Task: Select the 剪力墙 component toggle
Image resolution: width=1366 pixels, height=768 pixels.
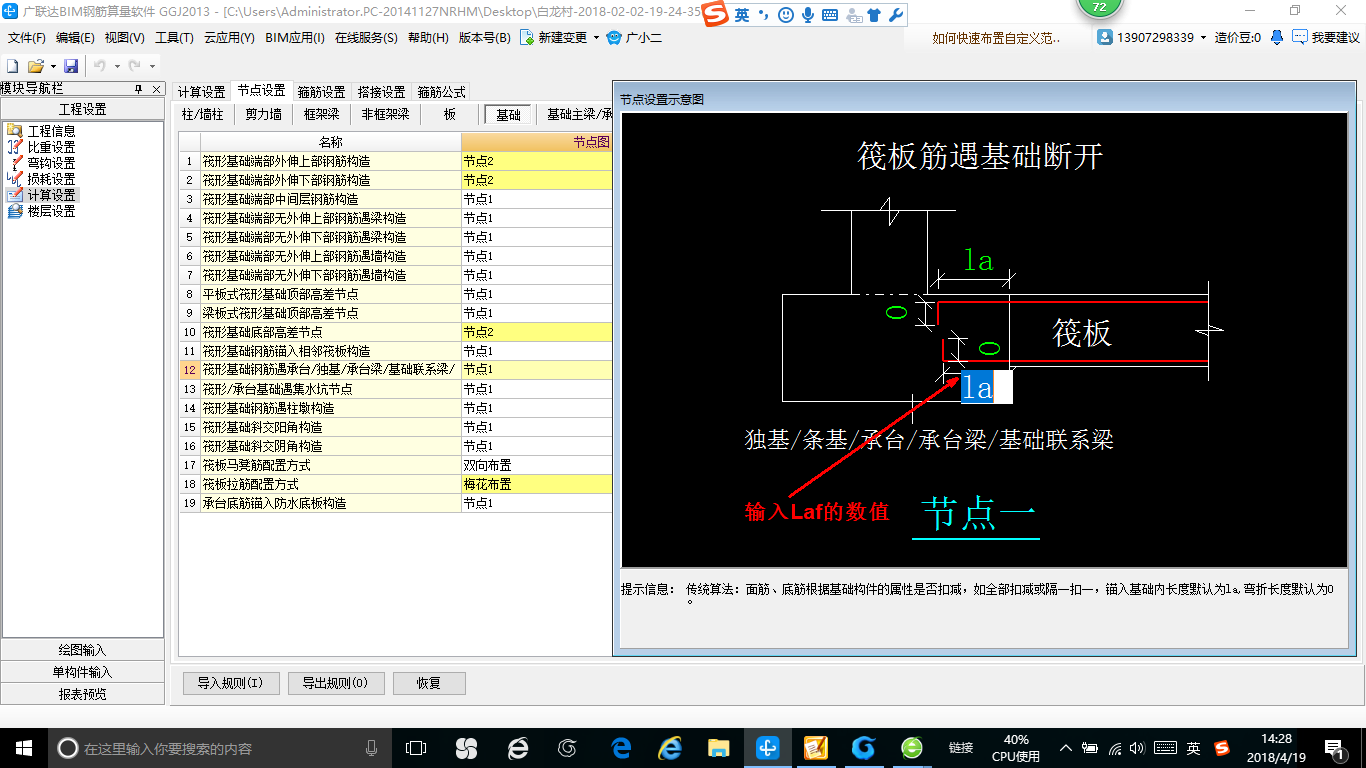Action: pos(264,114)
